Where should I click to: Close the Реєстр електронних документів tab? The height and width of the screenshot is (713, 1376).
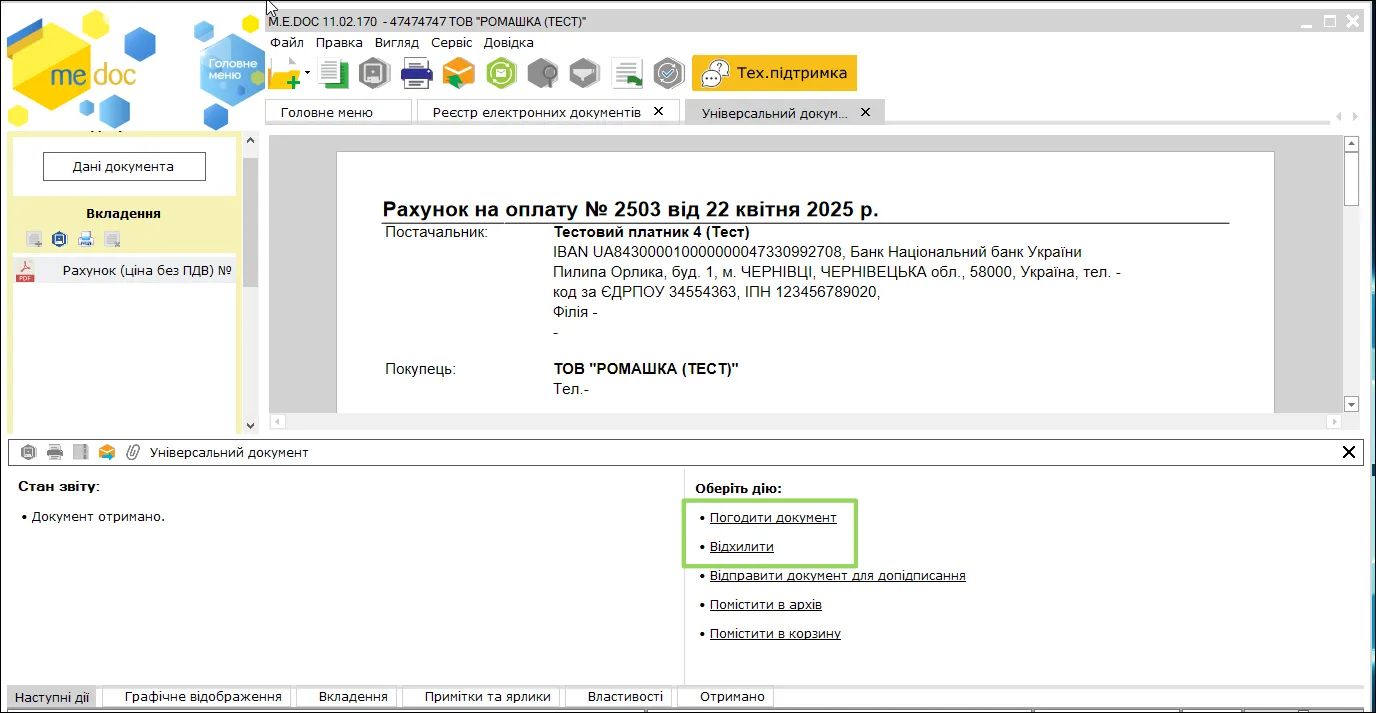tap(658, 111)
